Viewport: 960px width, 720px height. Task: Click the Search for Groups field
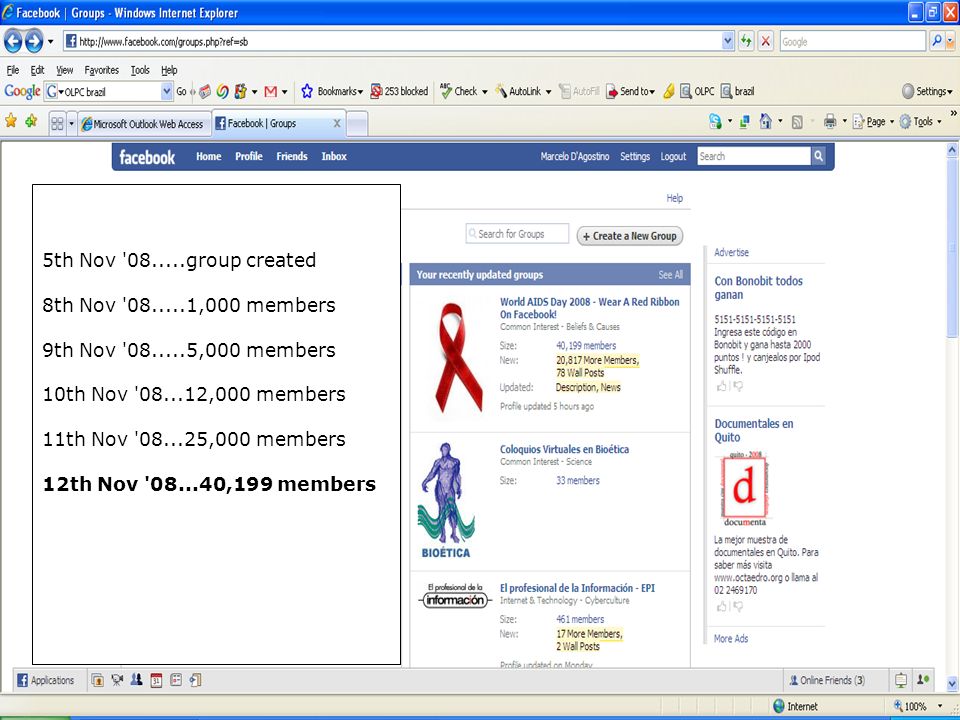pos(517,234)
